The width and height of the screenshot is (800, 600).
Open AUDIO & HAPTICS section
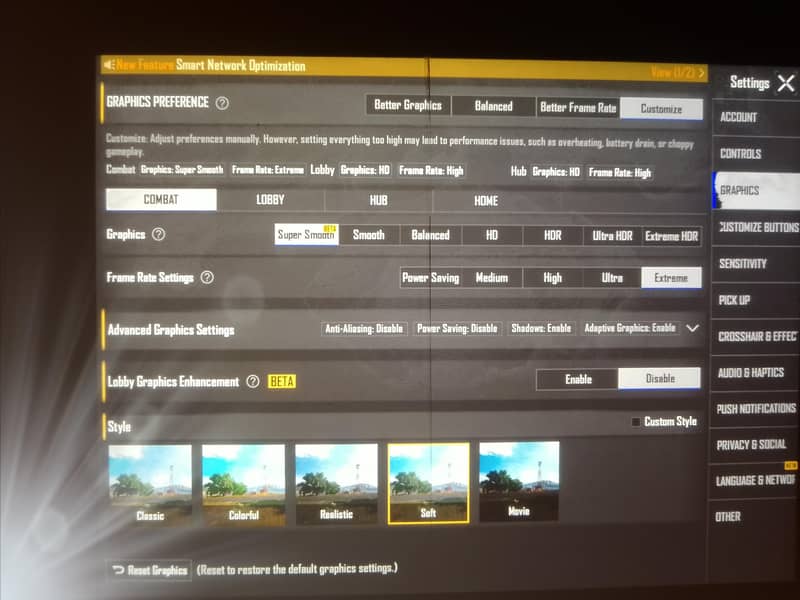[755, 372]
